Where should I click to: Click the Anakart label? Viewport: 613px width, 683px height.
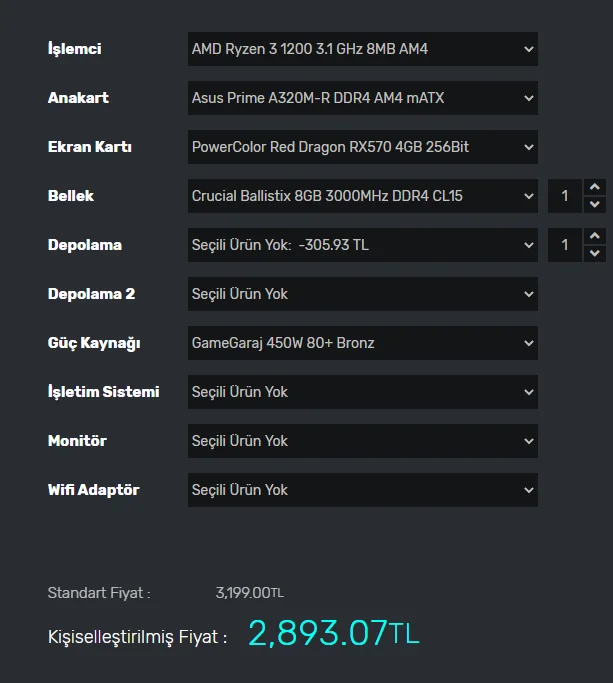tap(78, 98)
